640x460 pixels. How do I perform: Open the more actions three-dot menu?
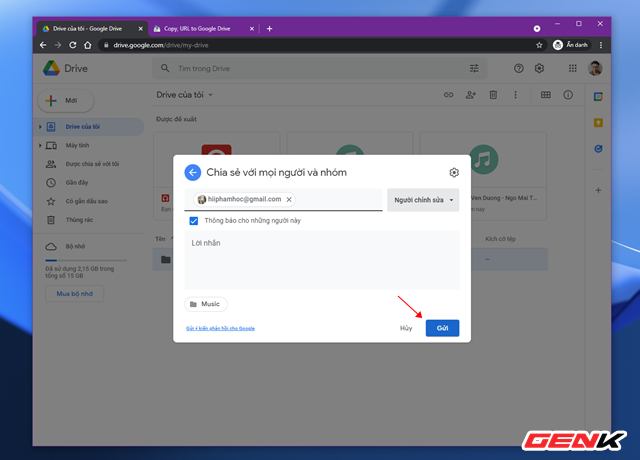[516, 95]
